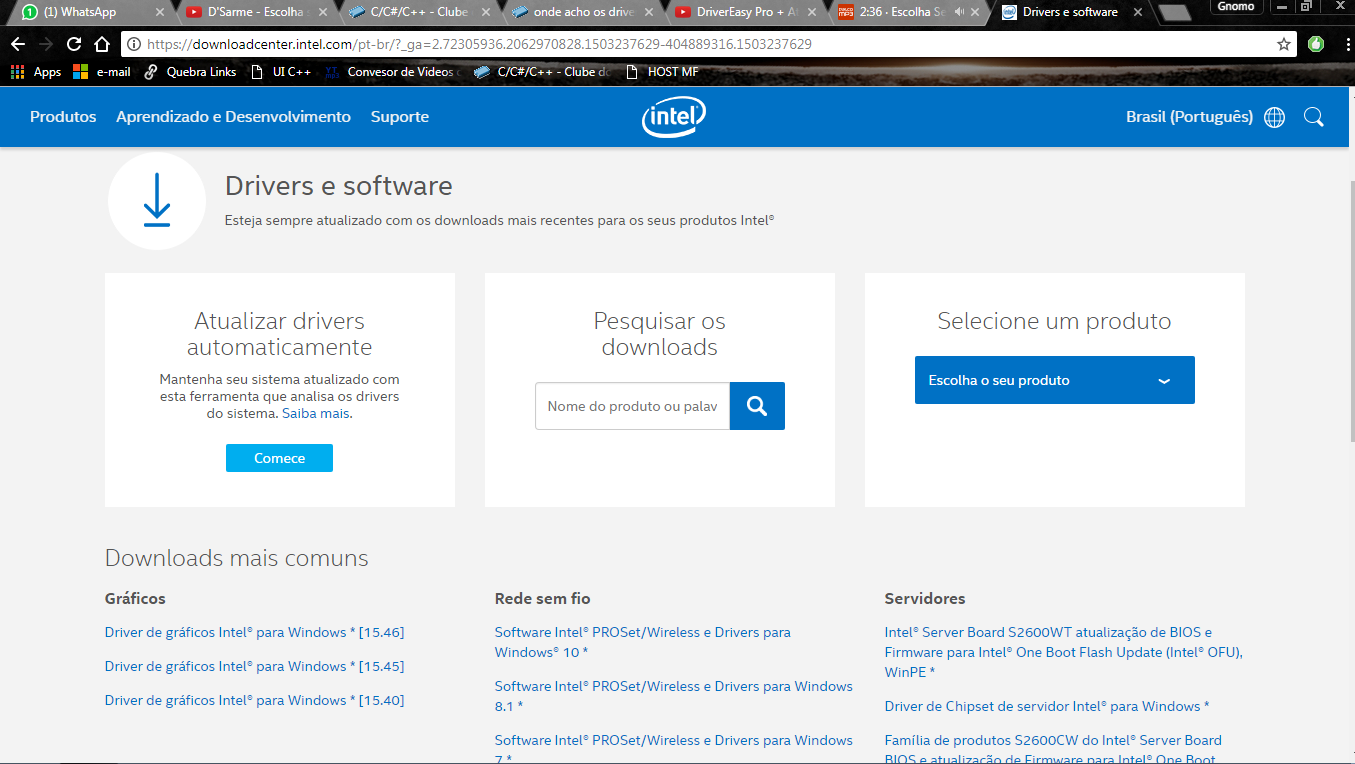Click the Rede sem fio section heading
This screenshot has height=764, width=1355.
tap(542, 598)
